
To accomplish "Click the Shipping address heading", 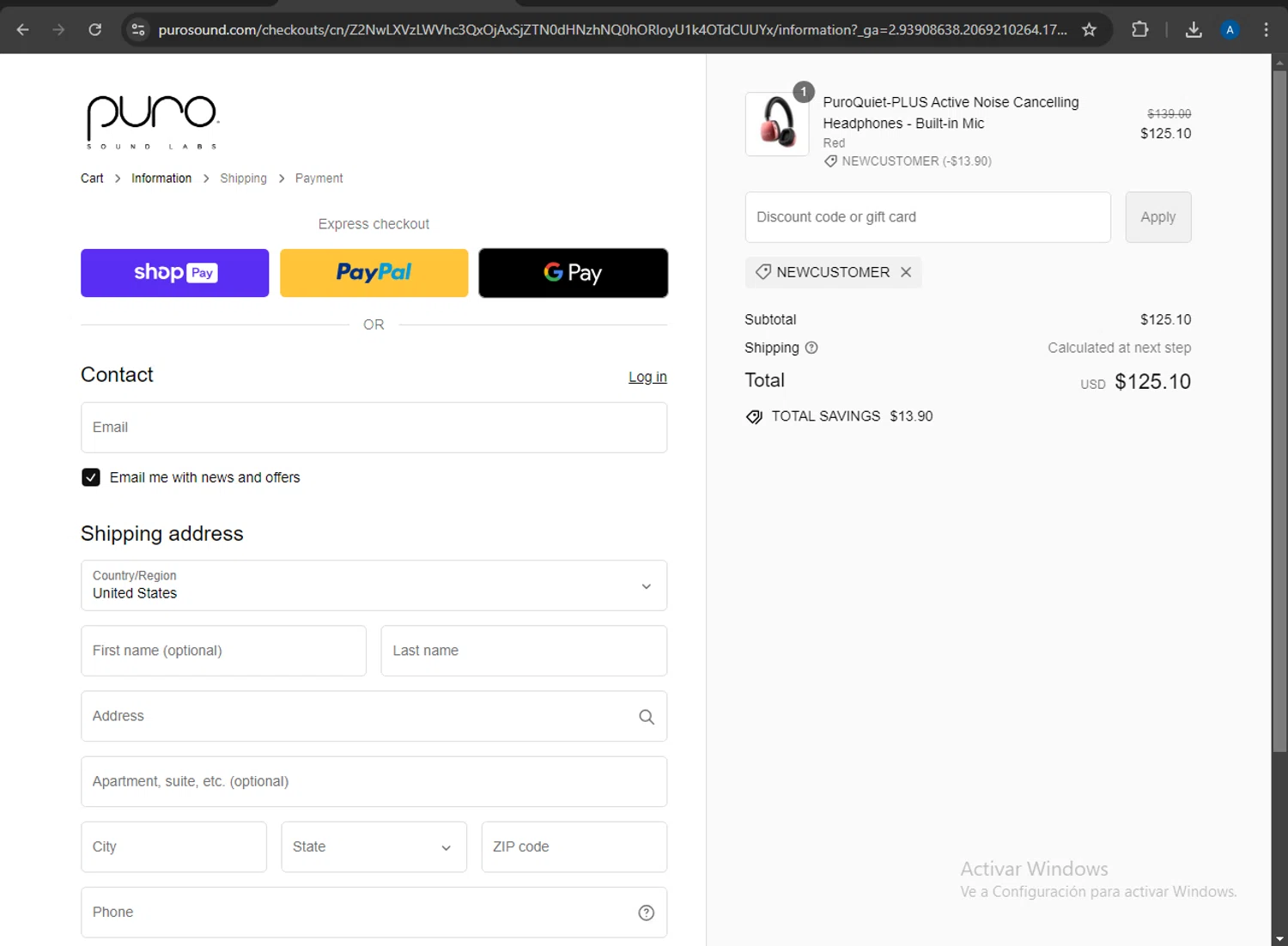I will tap(162, 534).
